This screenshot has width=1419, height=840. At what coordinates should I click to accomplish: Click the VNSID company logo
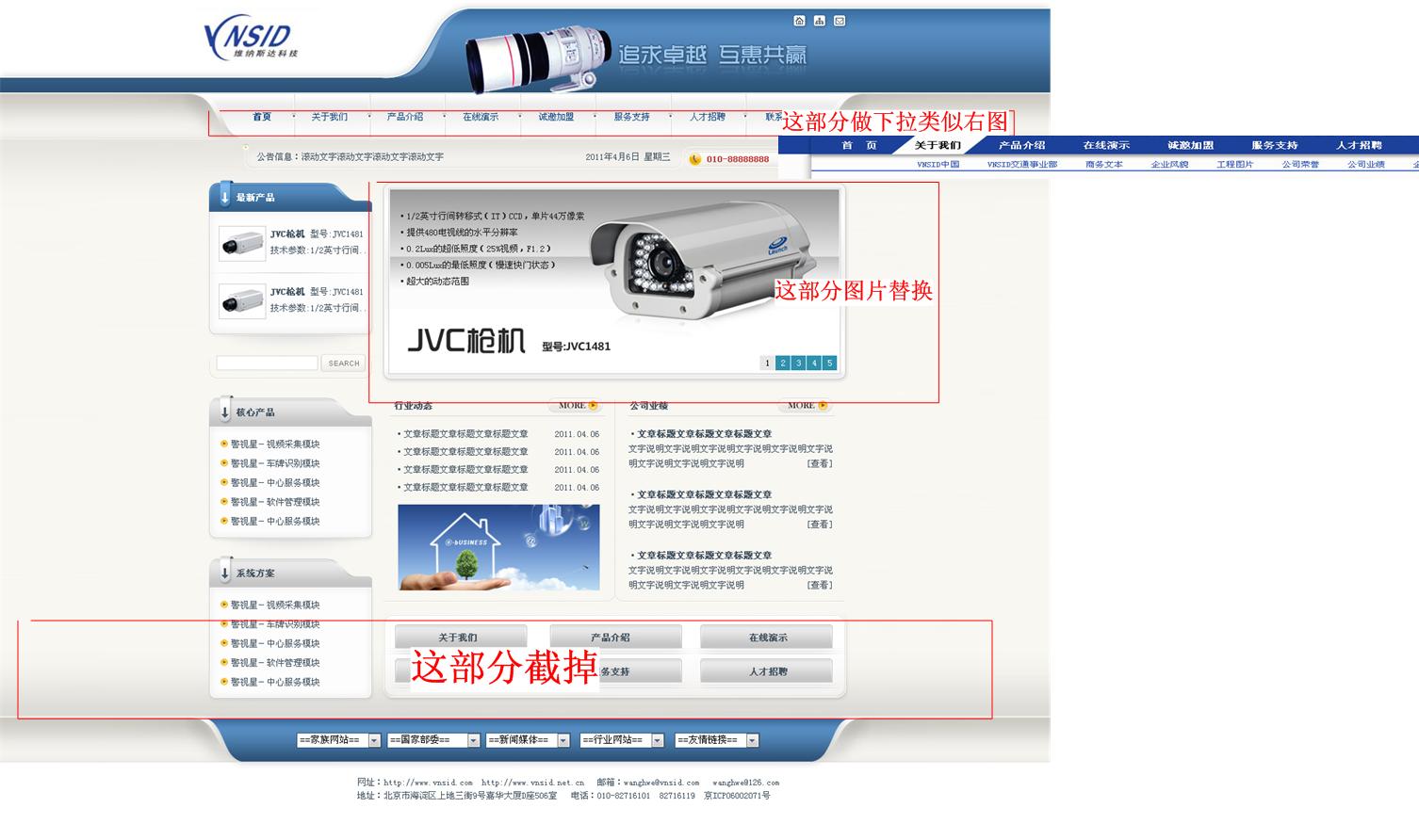pyautogui.click(x=250, y=39)
